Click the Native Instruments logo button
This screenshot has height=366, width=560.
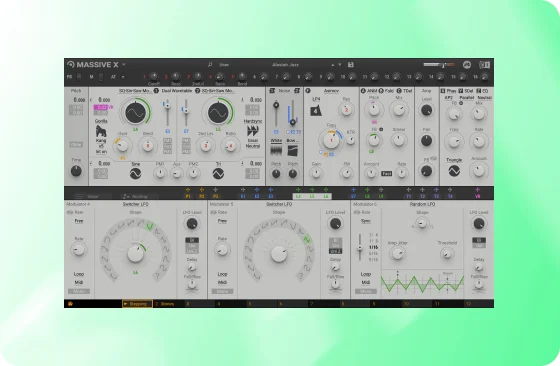(467, 65)
